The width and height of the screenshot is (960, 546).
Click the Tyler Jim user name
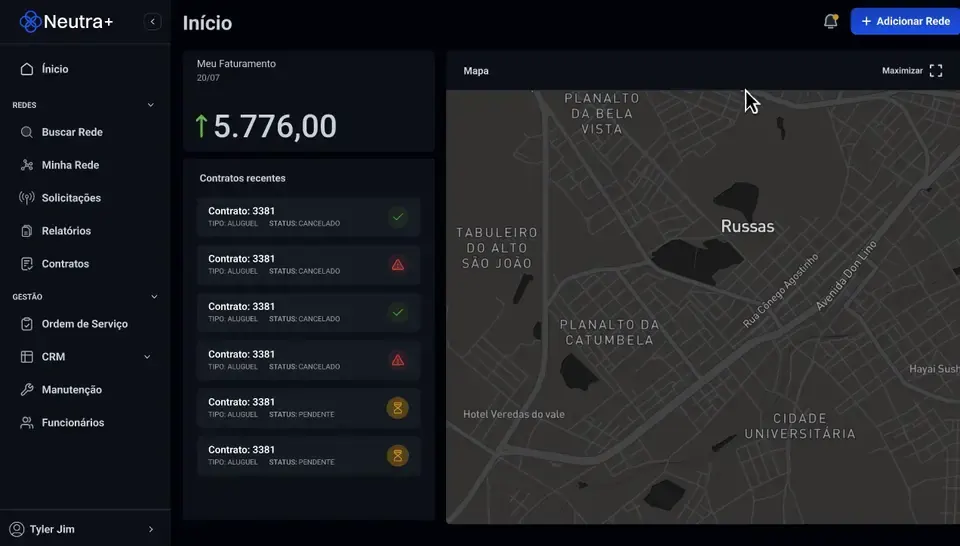pyautogui.click(x=52, y=529)
